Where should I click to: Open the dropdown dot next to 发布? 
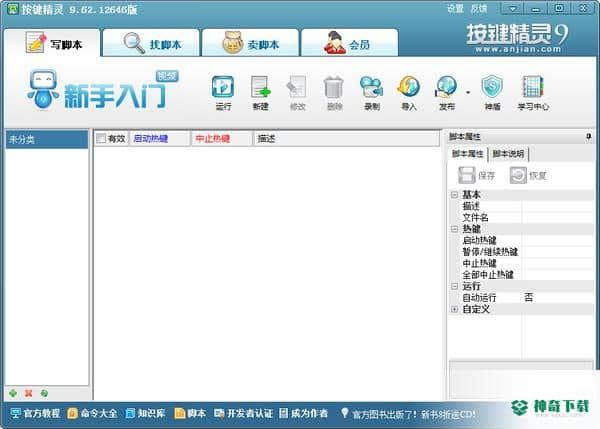(x=468, y=93)
